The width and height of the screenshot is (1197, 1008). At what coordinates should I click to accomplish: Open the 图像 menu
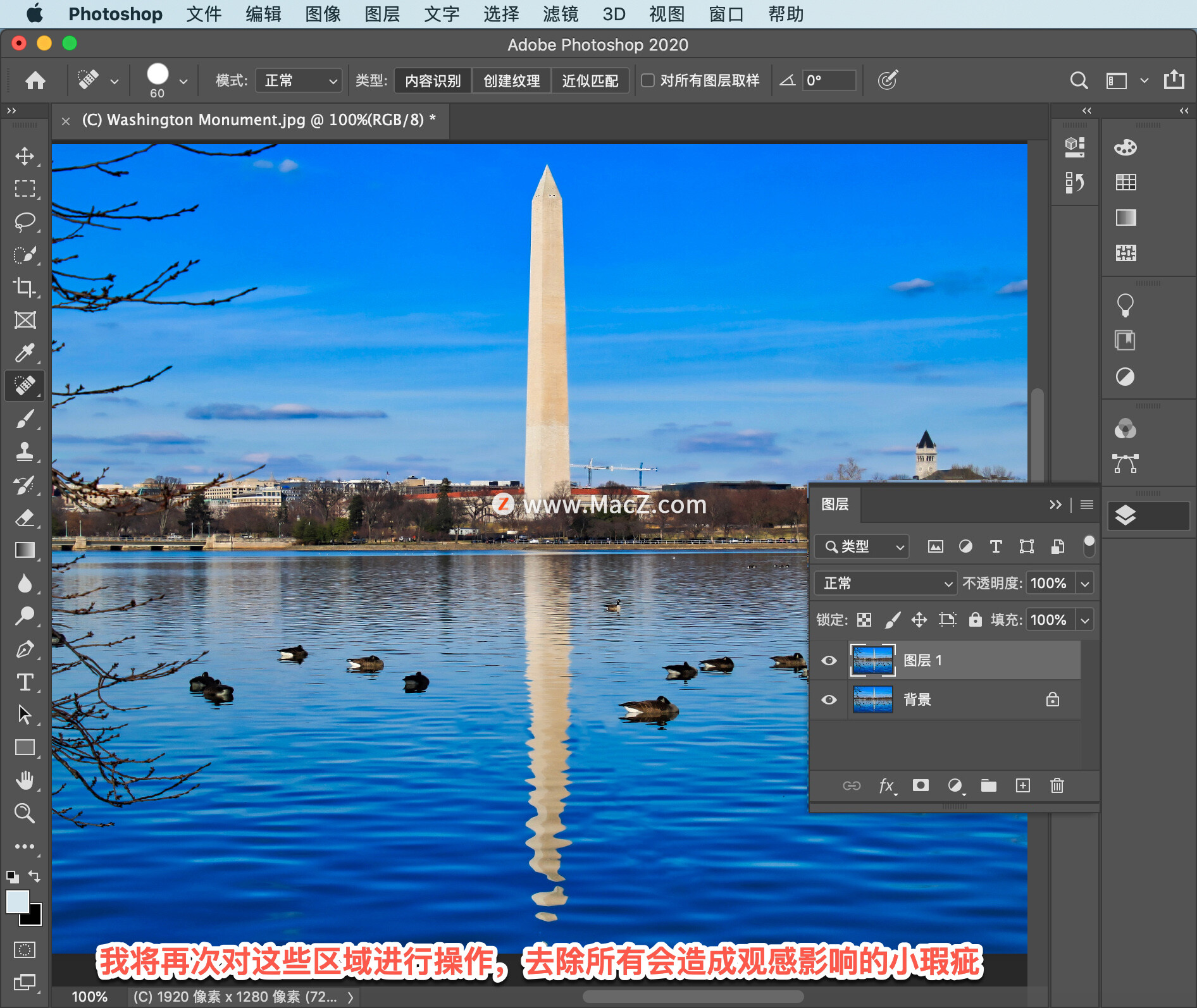pyautogui.click(x=323, y=14)
